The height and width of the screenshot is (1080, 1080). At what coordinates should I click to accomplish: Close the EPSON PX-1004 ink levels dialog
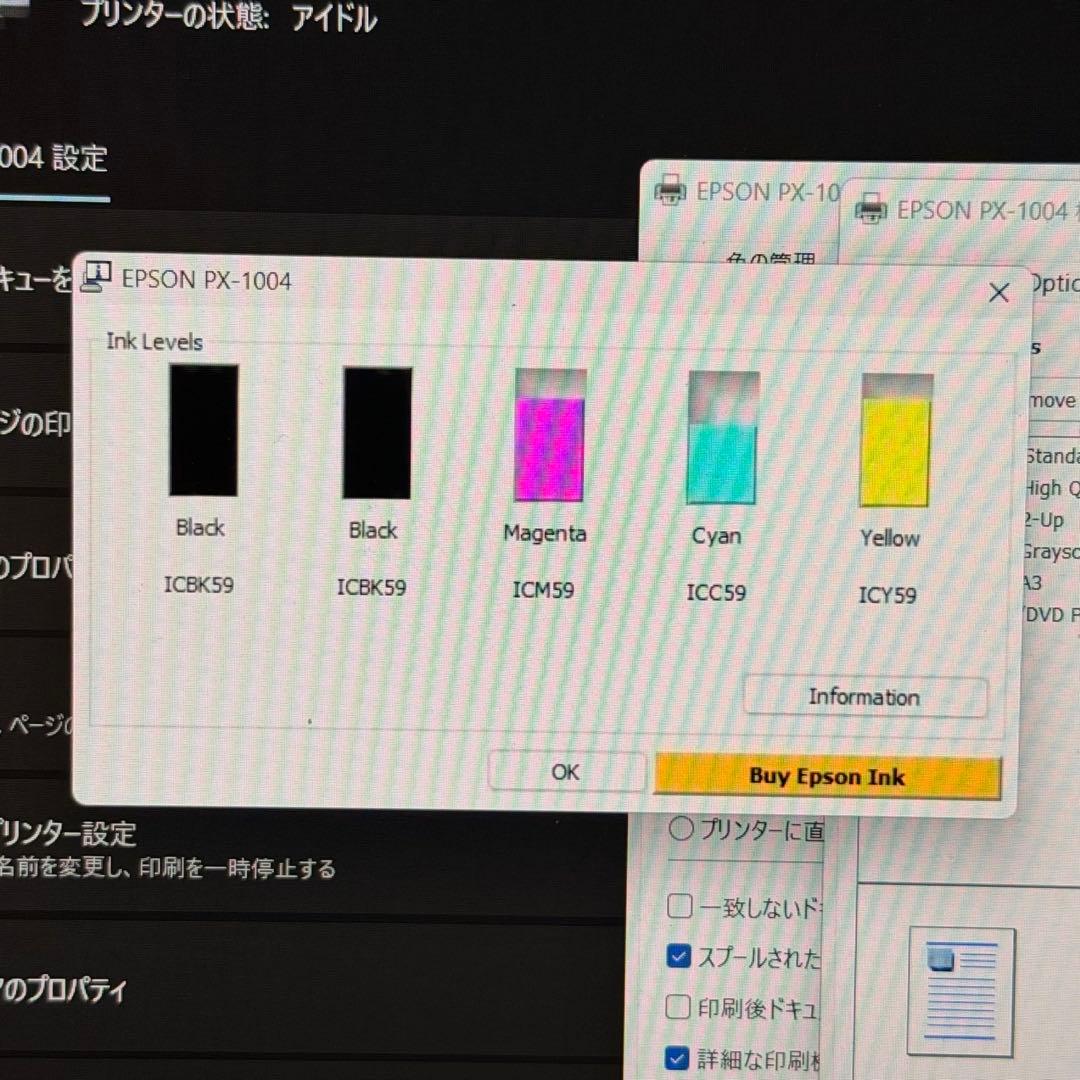pyautogui.click(x=998, y=293)
